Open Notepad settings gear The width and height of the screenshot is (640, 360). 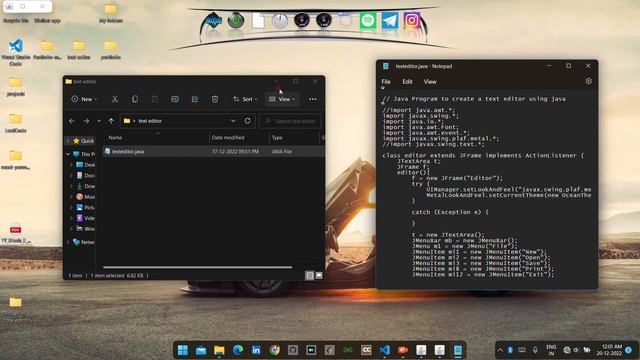588,81
